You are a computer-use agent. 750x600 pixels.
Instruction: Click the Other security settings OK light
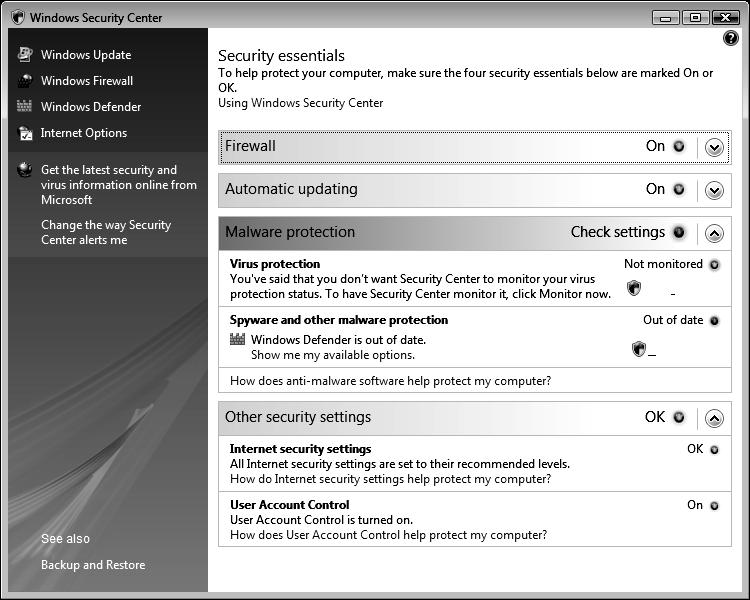(679, 417)
